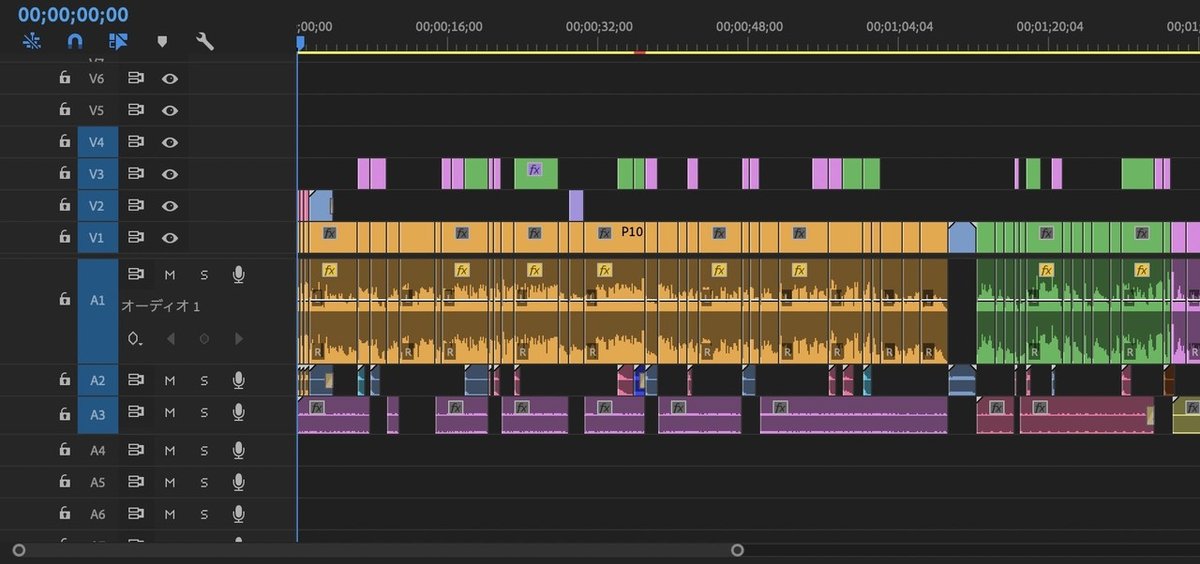Lock audio track A2 with its padlock
This screenshot has width=1200, height=564.
tap(64, 380)
